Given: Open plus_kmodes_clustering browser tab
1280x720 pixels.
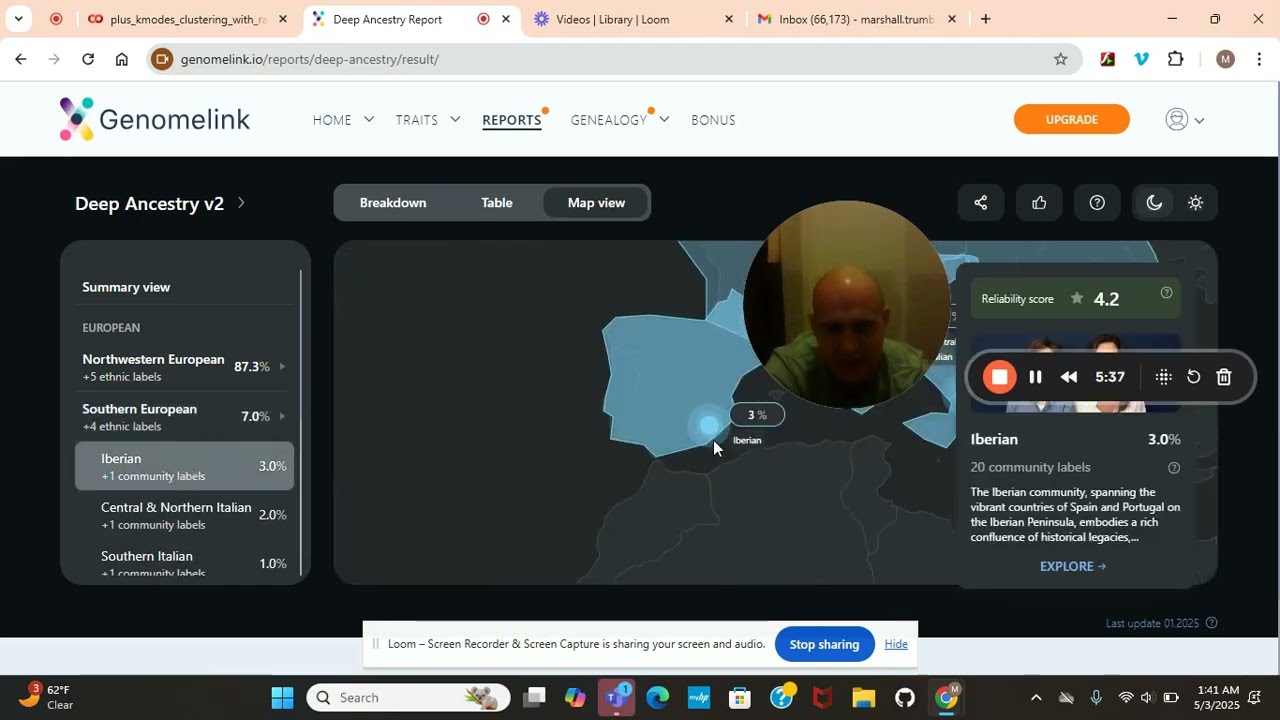Looking at the screenshot, I should click(x=188, y=19).
